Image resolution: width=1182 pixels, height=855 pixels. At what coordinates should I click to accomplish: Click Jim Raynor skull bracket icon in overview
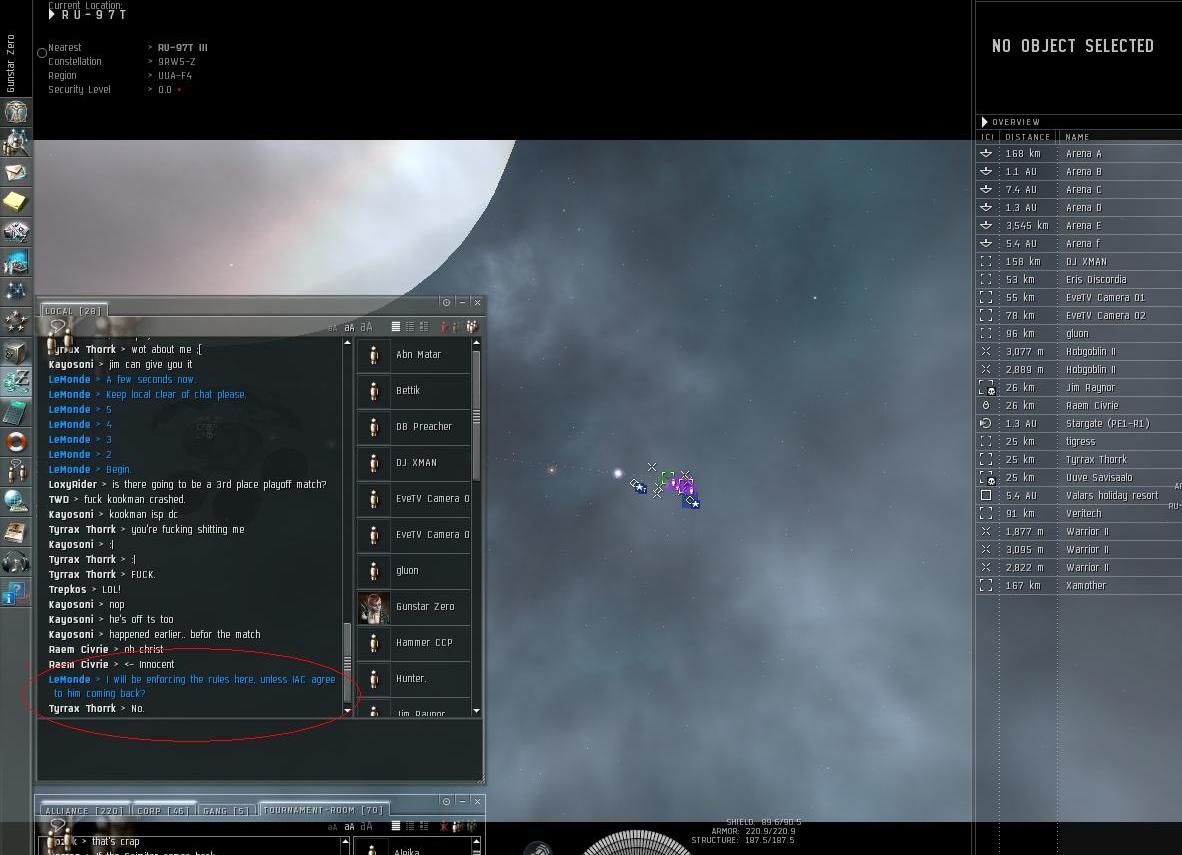(x=986, y=388)
